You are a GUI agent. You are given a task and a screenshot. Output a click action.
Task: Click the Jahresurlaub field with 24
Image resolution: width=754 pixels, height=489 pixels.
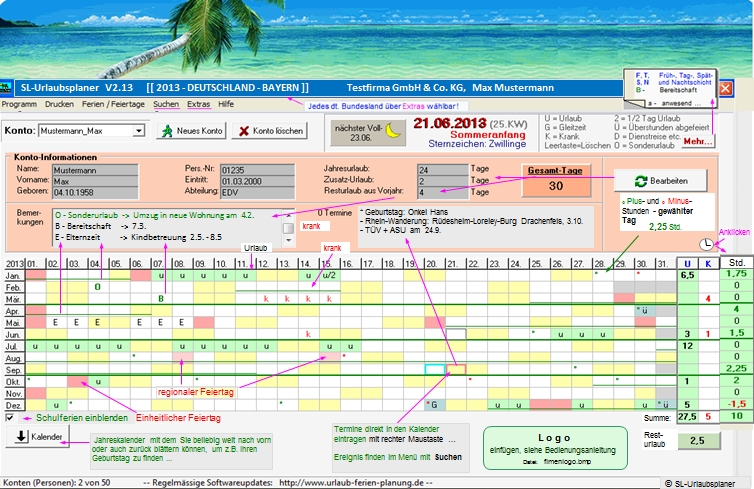click(x=442, y=170)
